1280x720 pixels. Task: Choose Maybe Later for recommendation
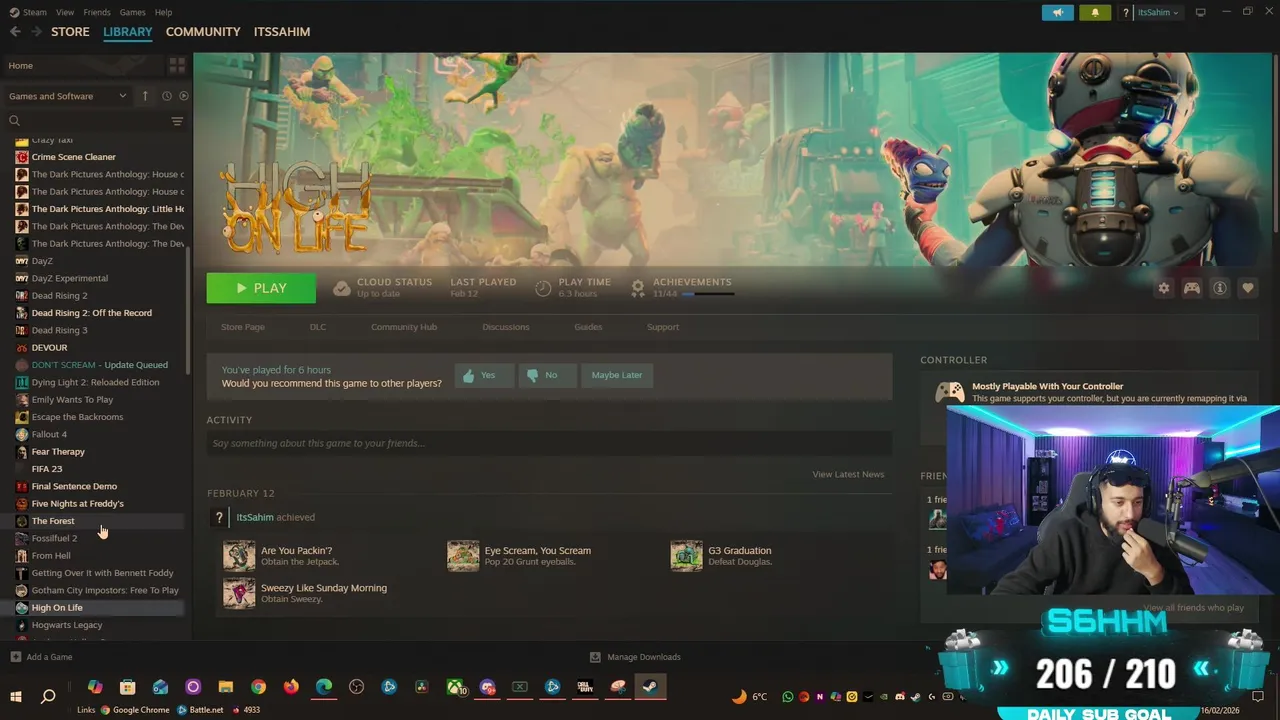617,375
